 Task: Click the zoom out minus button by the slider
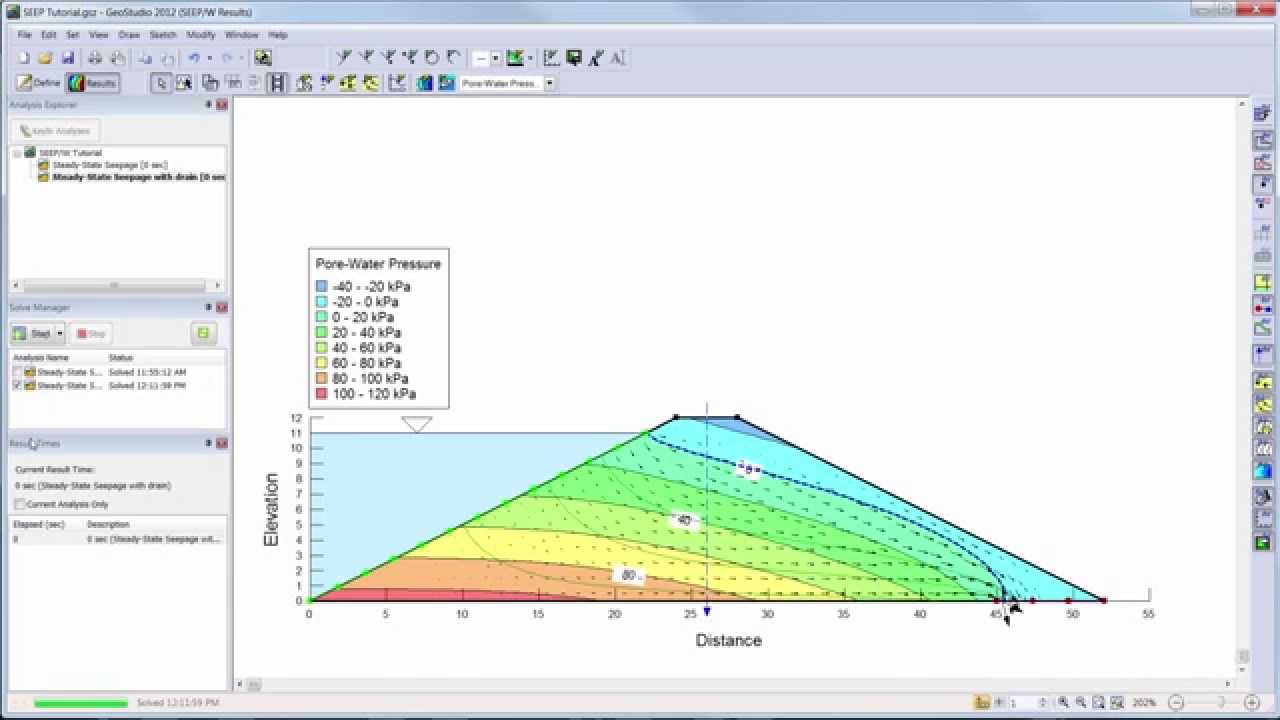1177,703
